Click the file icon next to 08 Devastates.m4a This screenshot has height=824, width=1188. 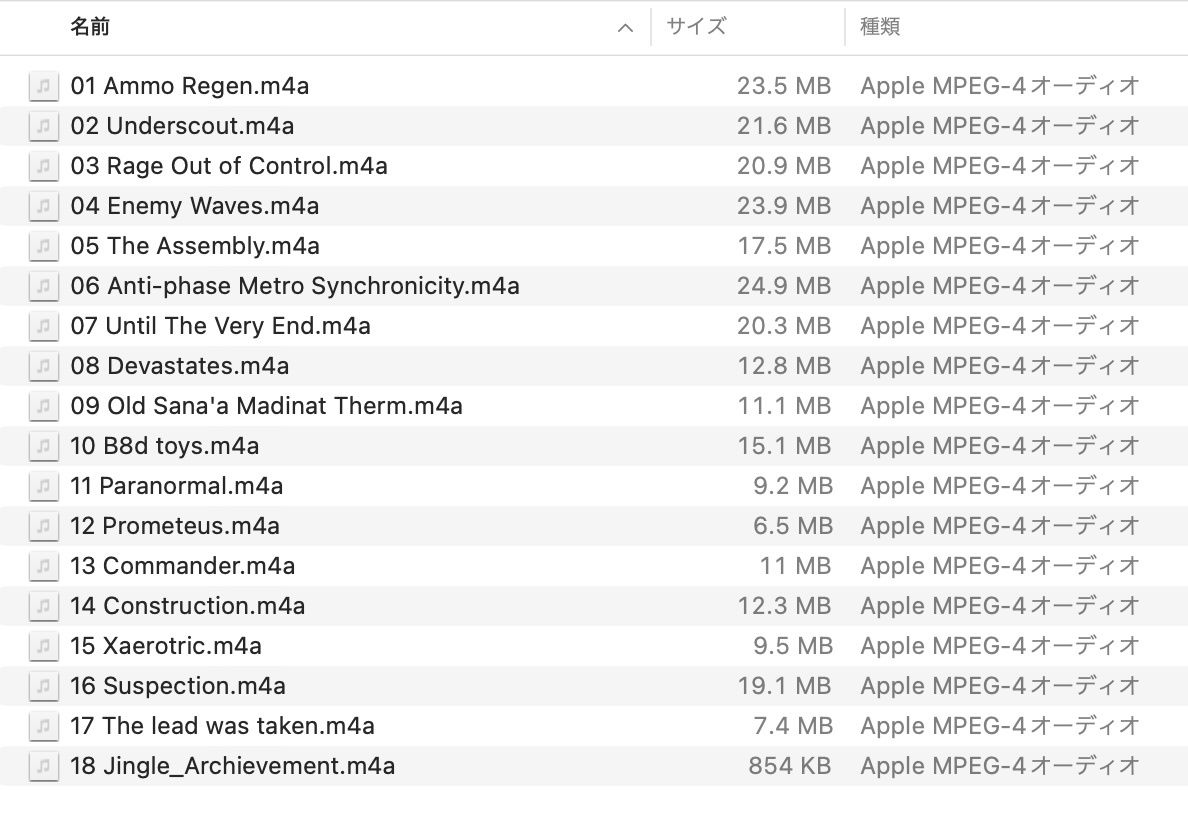[42, 366]
